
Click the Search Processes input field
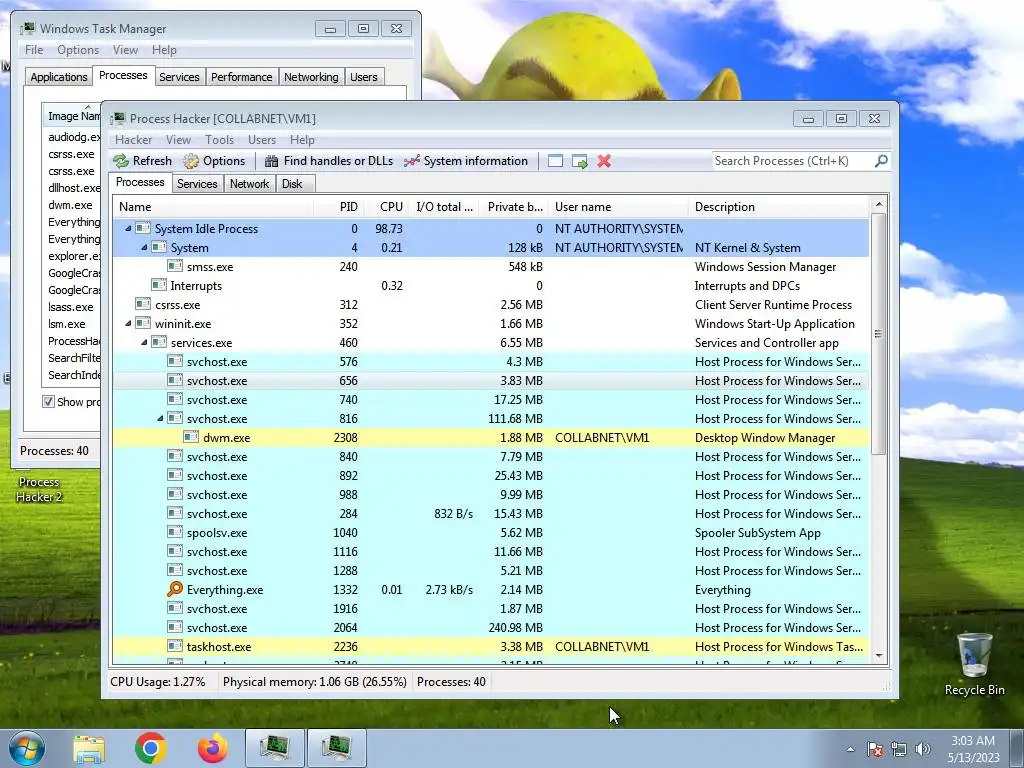coord(793,161)
